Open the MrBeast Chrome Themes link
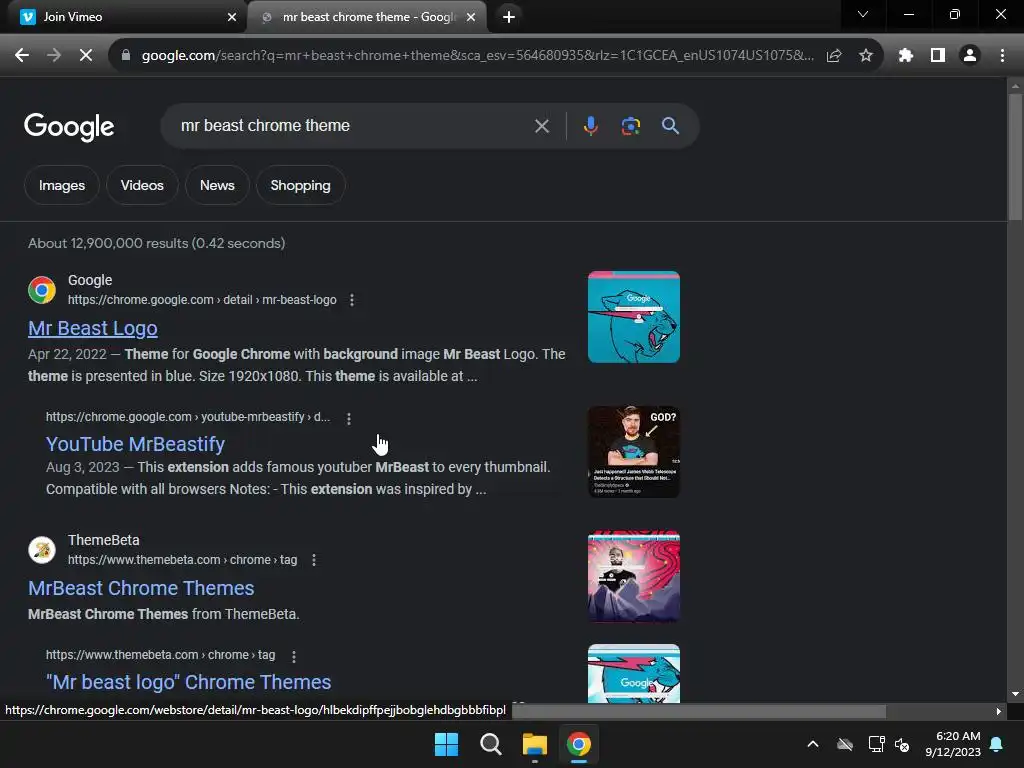 141,588
